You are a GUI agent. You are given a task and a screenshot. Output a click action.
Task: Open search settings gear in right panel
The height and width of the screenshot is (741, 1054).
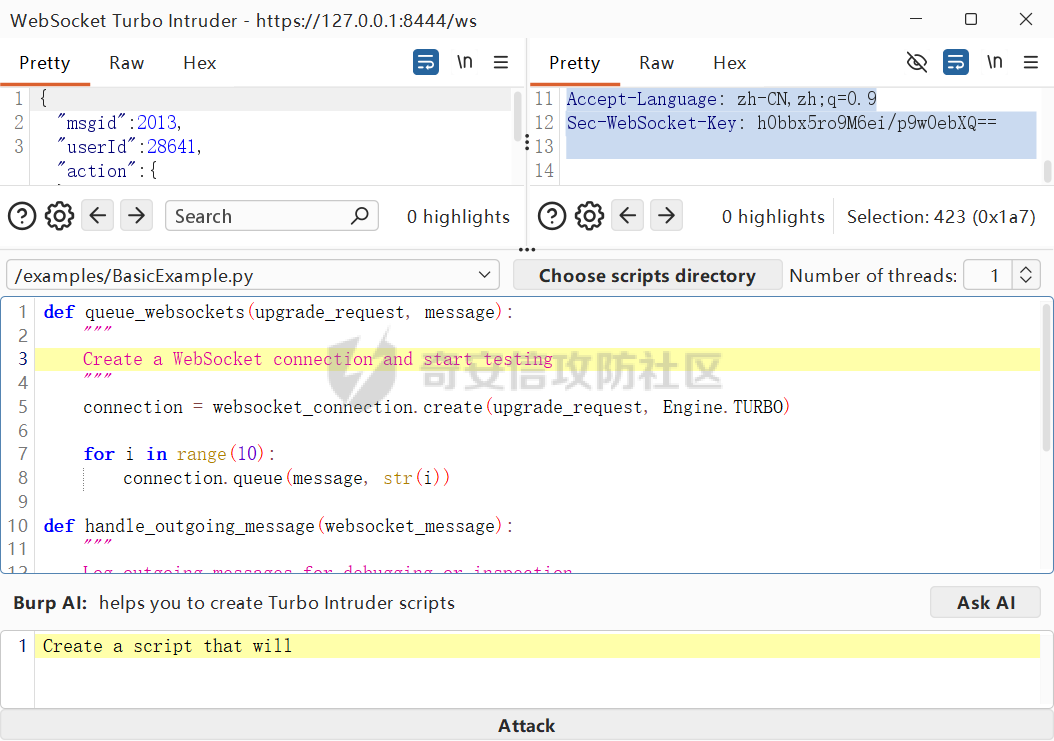pos(590,217)
